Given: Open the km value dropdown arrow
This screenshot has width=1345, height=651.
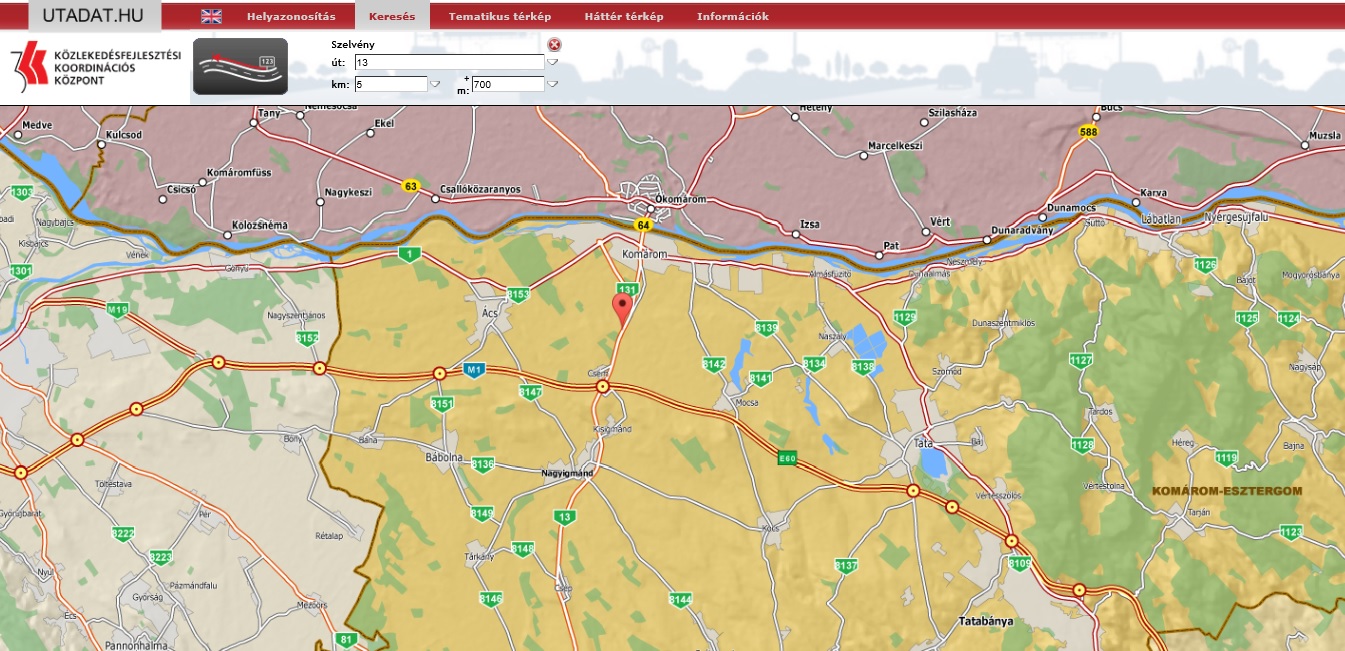Looking at the screenshot, I should pyautogui.click(x=435, y=85).
